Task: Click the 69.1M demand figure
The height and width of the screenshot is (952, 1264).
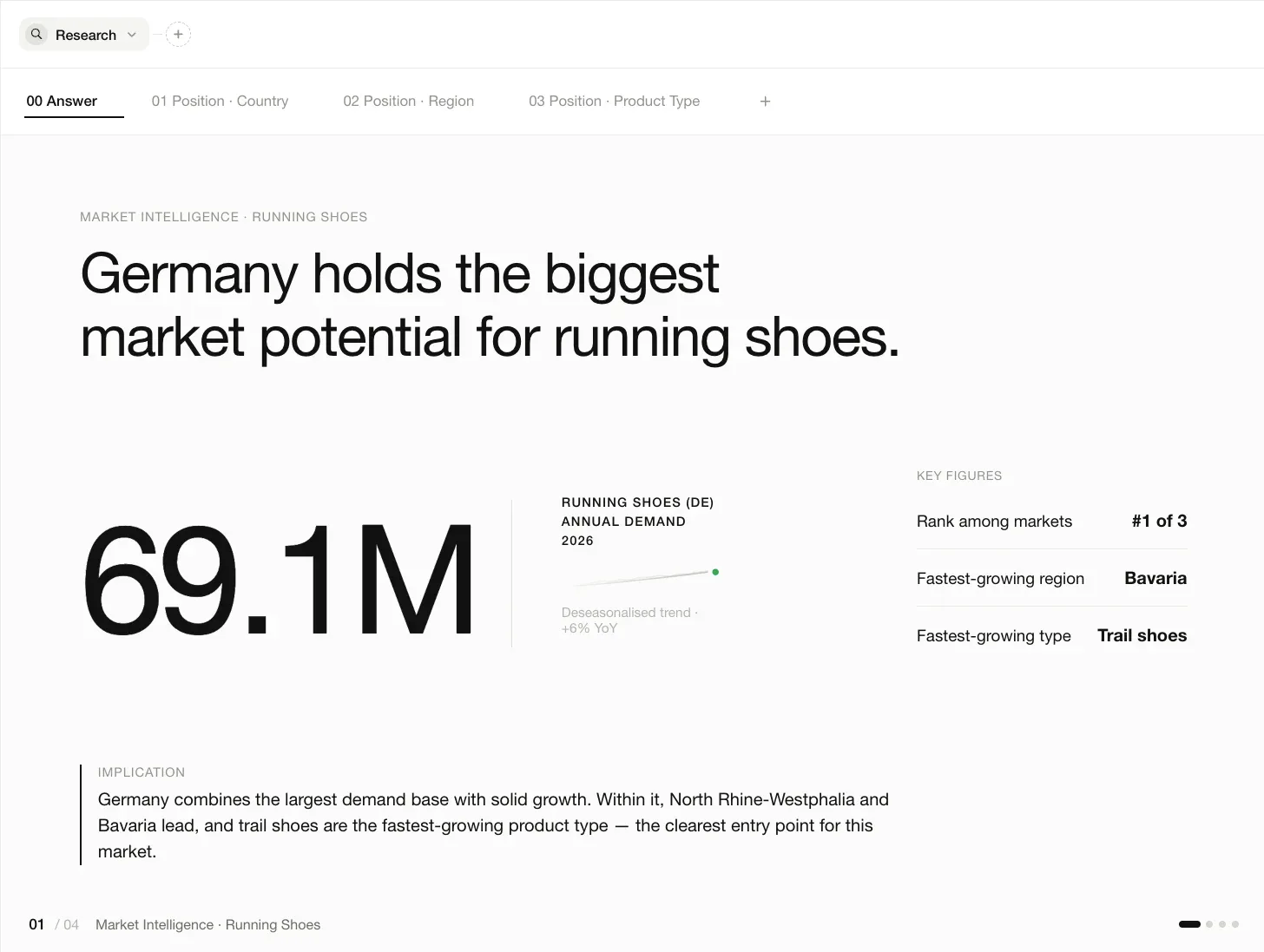Action: click(279, 580)
